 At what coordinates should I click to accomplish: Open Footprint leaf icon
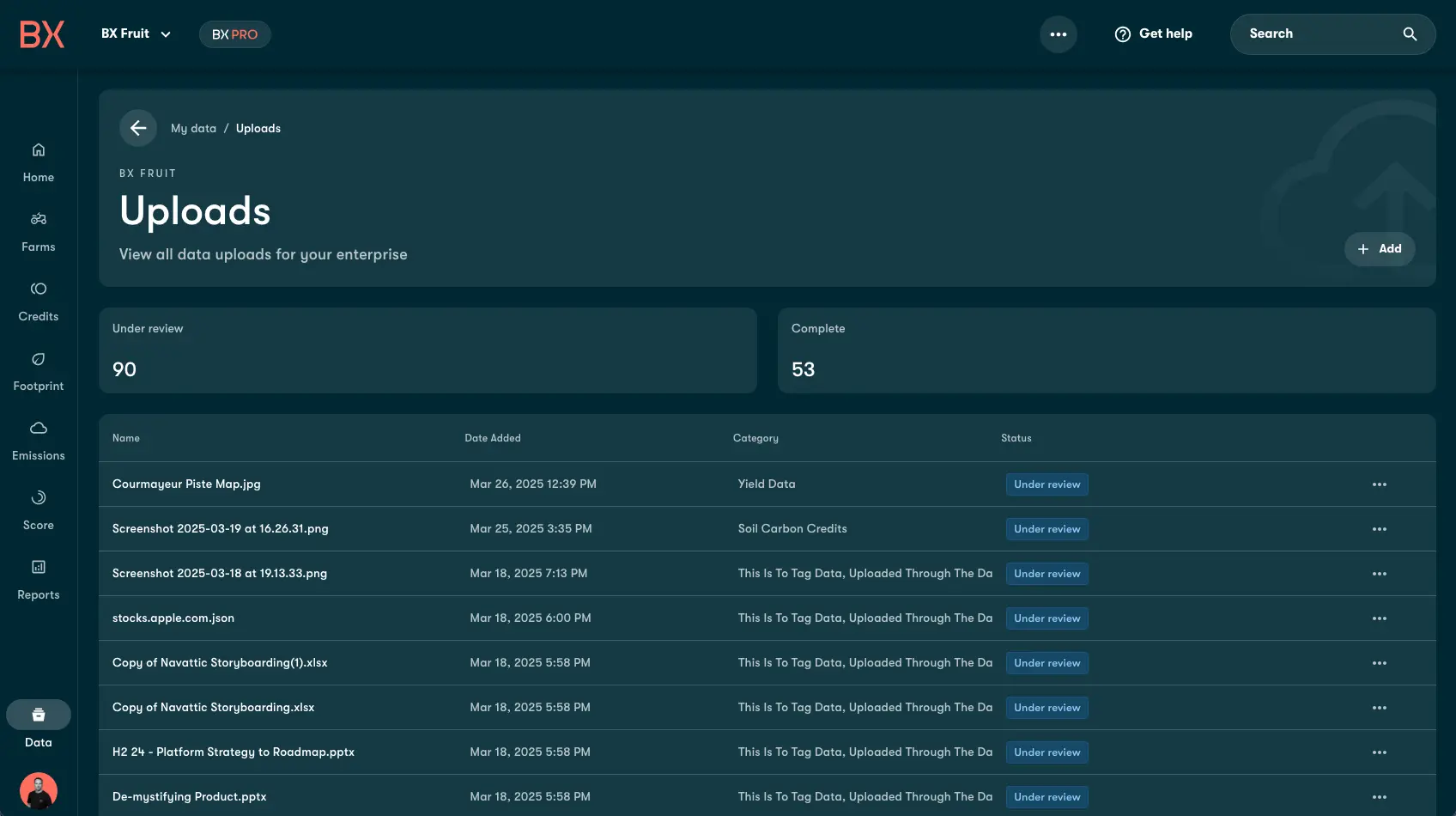click(x=39, y=359)
